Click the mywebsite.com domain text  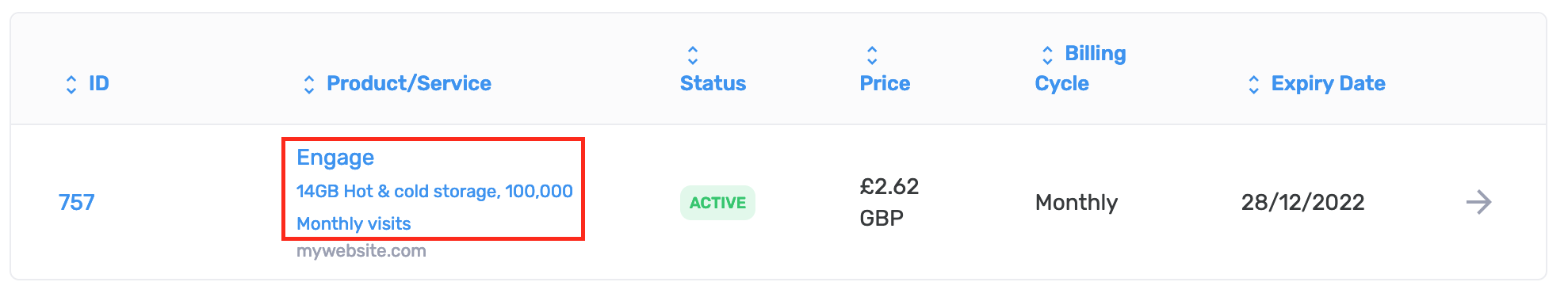click(x=361, y=251)
